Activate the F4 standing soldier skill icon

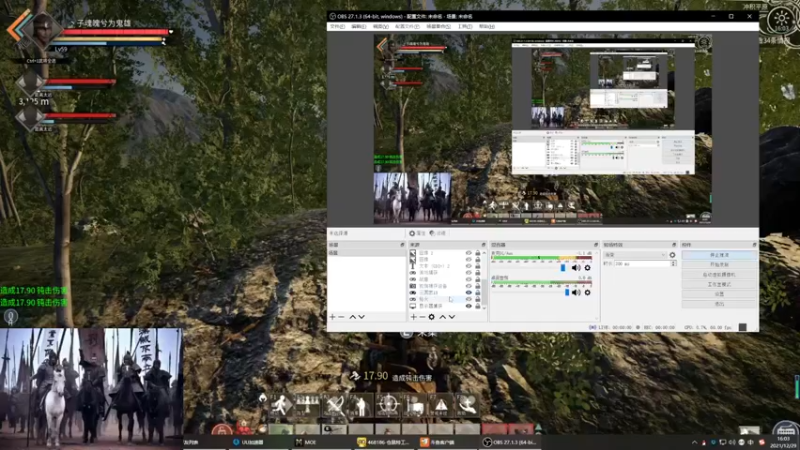click(361, 406)
